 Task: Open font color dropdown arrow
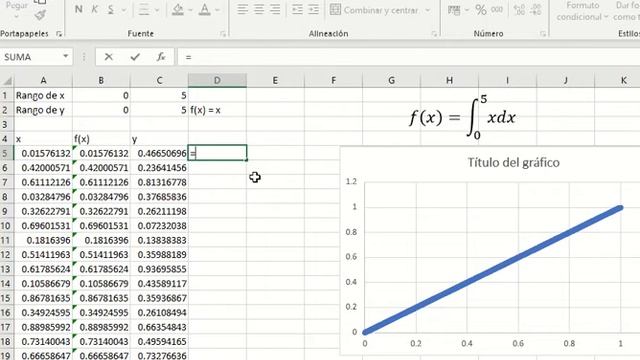tap(218, 10)
